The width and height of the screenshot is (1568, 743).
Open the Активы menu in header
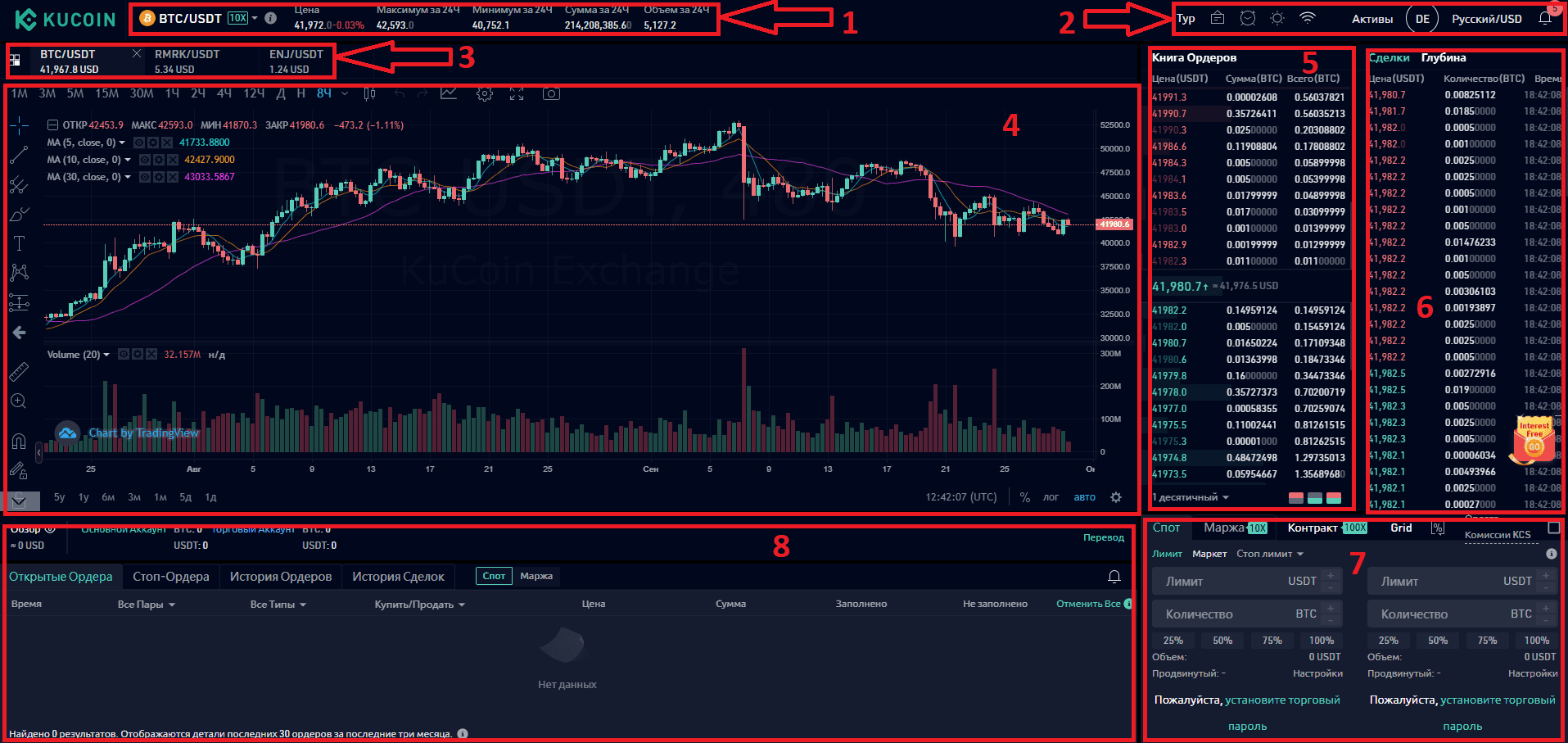[x=1371, y=19]
